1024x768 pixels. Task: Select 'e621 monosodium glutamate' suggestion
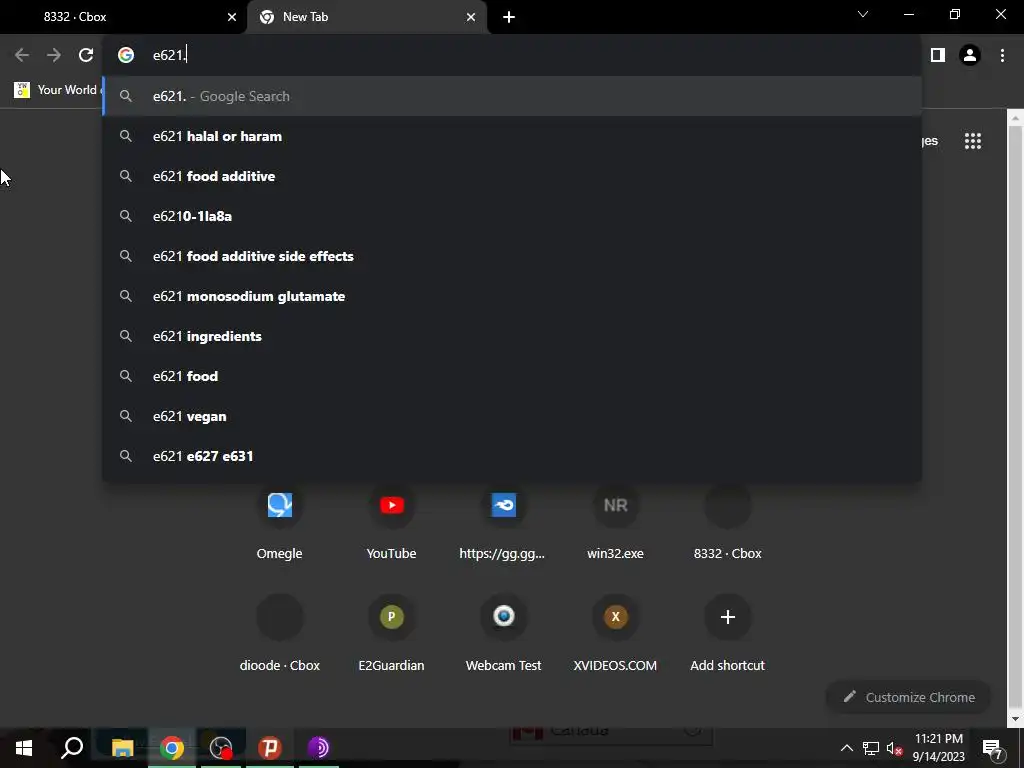click(x=512, y=296)
